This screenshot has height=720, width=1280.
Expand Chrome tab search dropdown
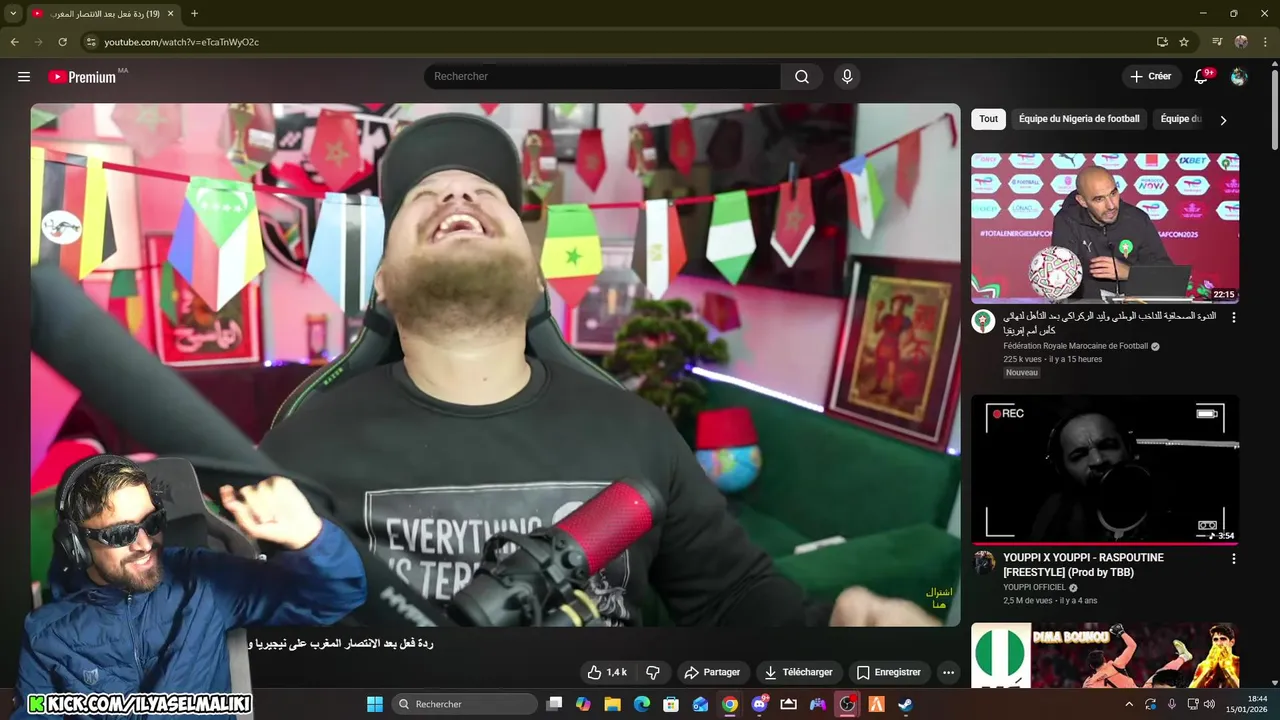pyautogui.click(x=13, y=13)
